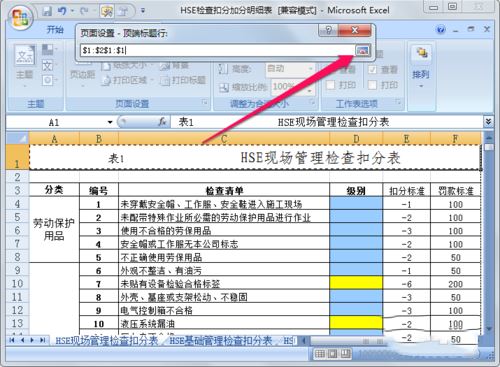Click the 检查清单 header cell

tap(224, 191)
